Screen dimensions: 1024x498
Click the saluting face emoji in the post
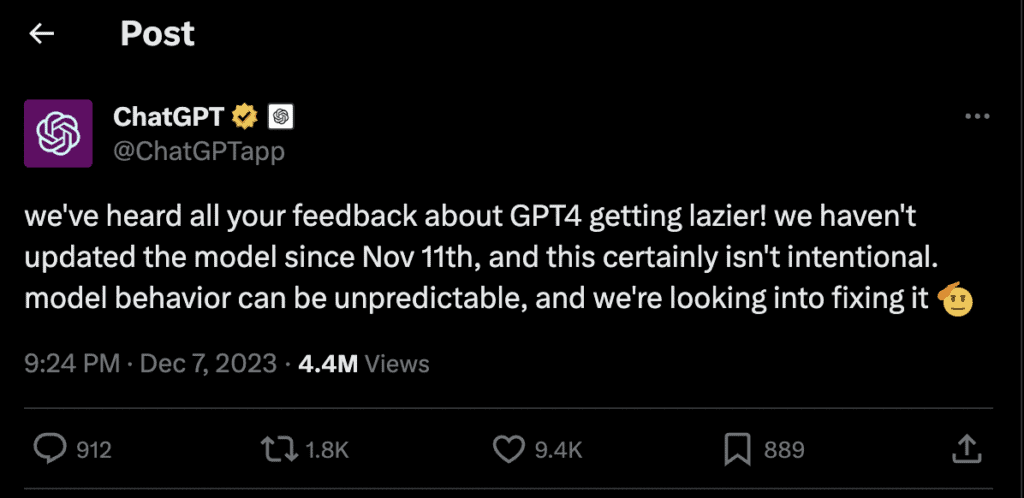point(959,300)
